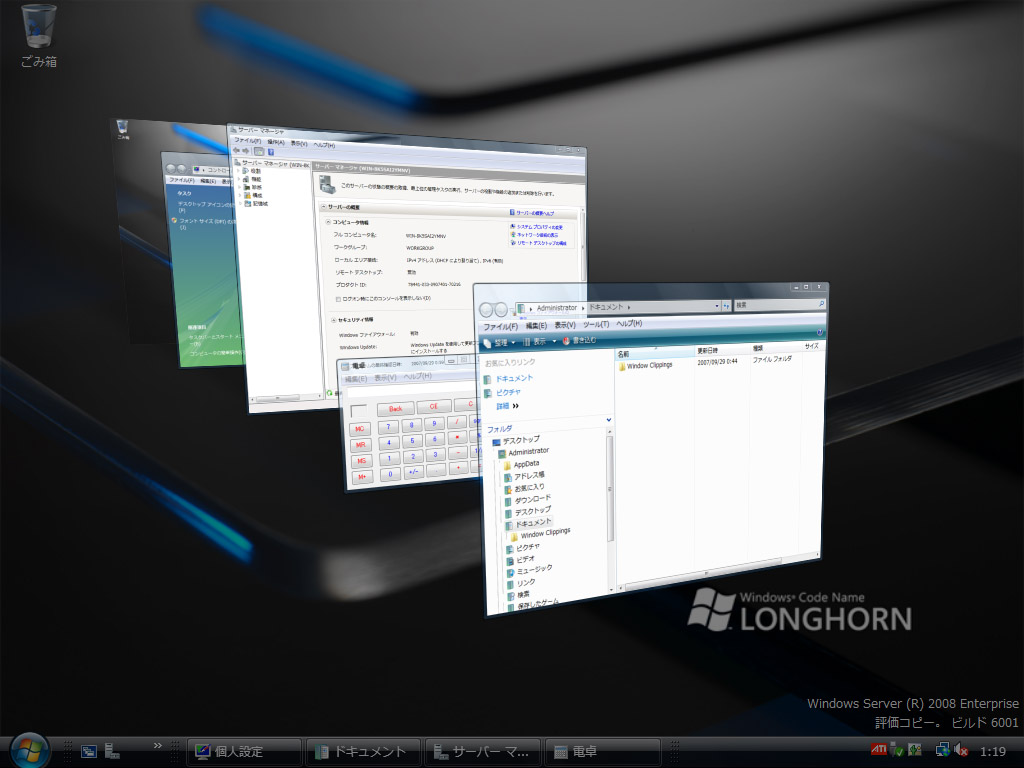Click the Explorer back navigation button
1024x768 pixels.
tap(487, 310)
